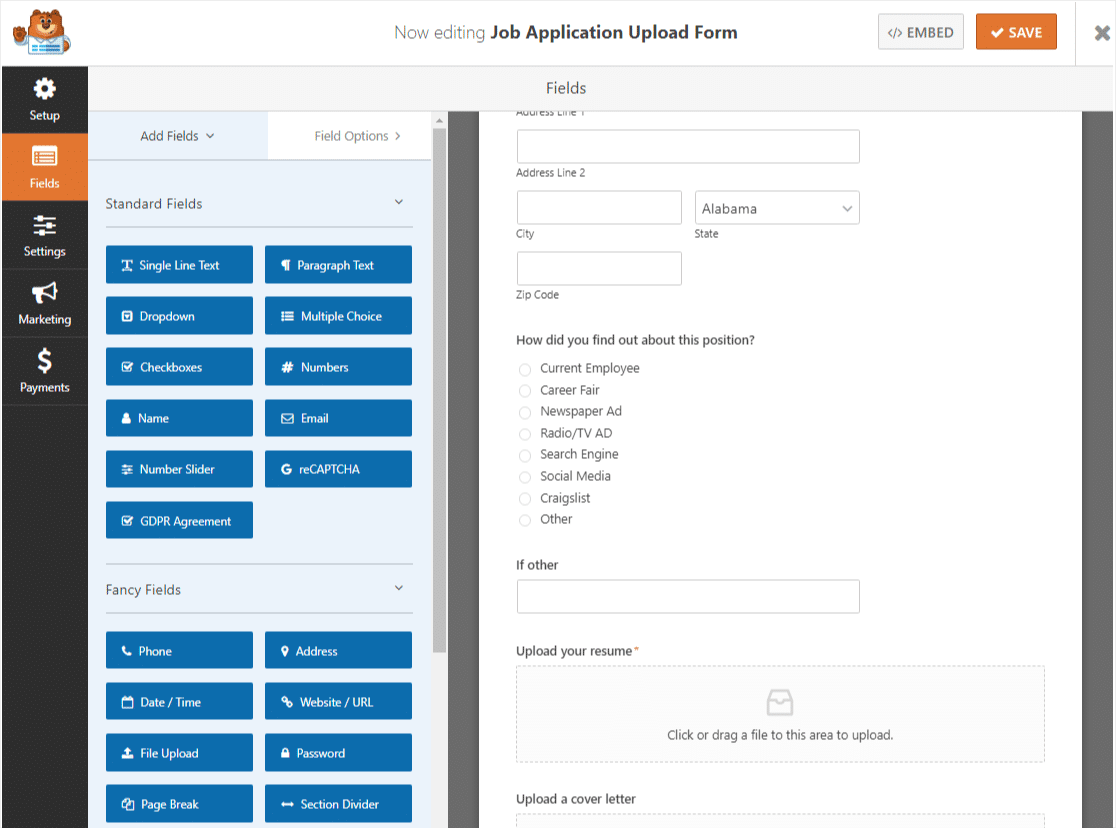Click the resume upload inbox icon
1116x828 pixels.
(780, 703)
